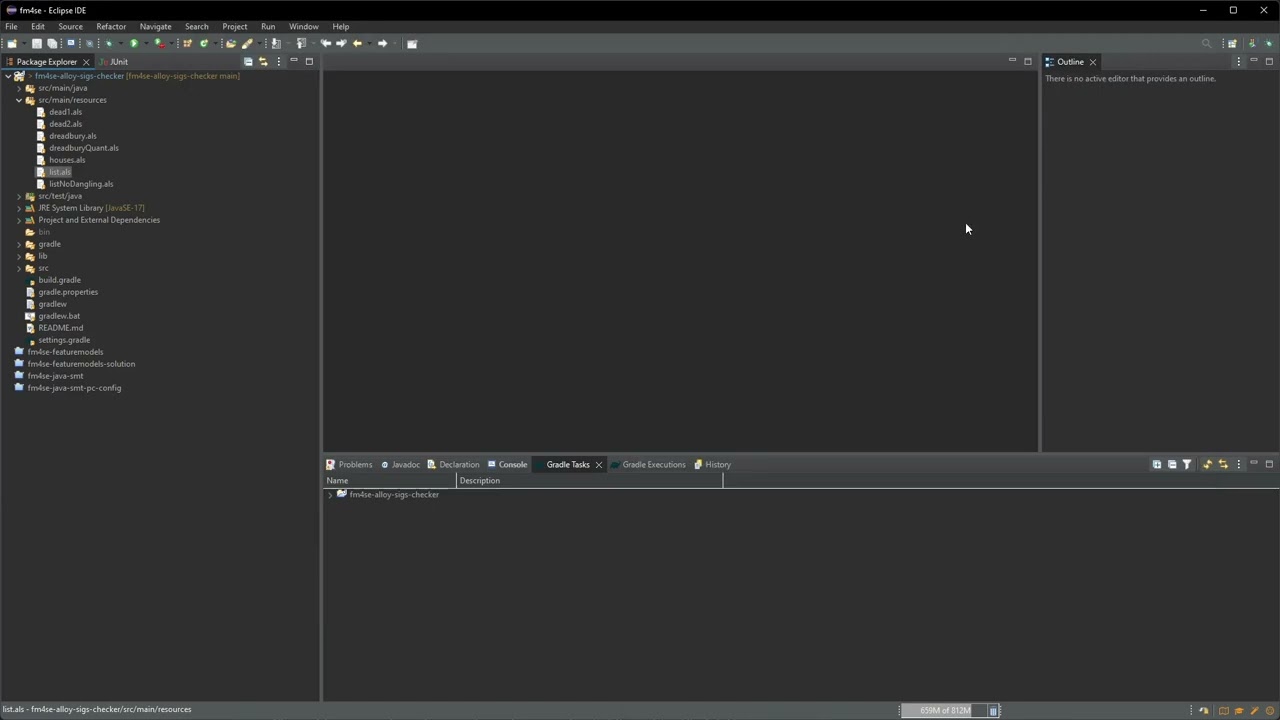The width and height of the screenshot is (1280, 720).
Task: Click the Save toolbar icon
Action: pyautogui.click(x=37, y=43)
